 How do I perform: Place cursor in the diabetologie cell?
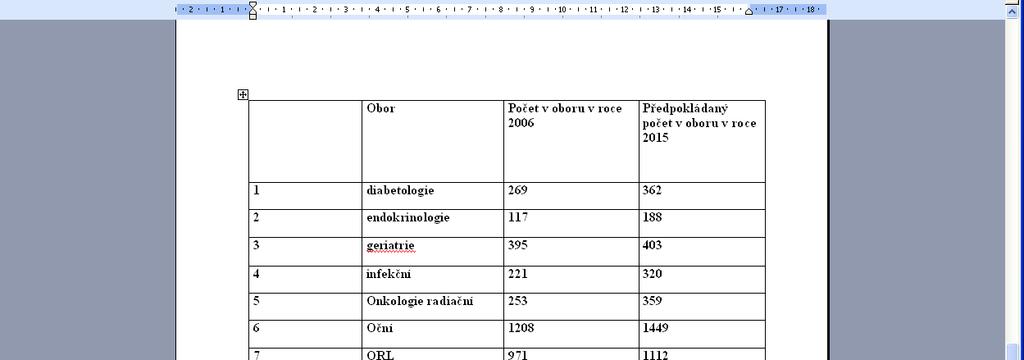pos(432,196)
